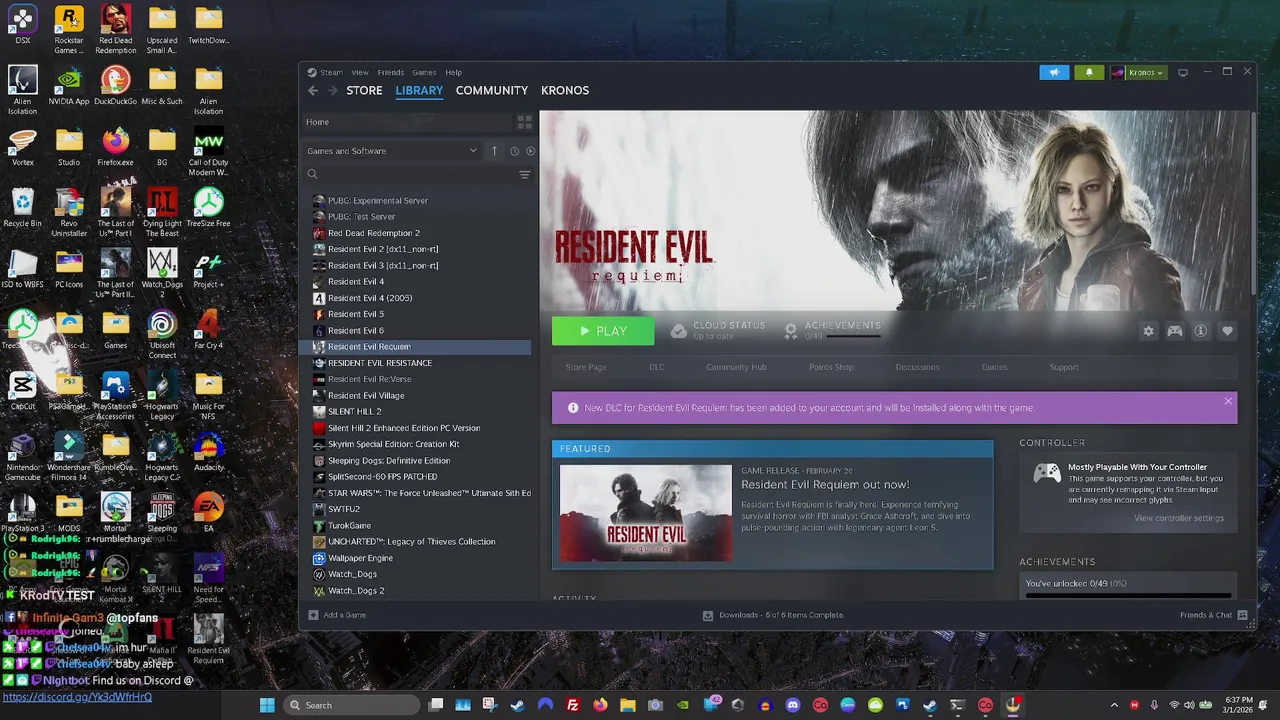Play Resident Evil Requiem

(603, 331)
